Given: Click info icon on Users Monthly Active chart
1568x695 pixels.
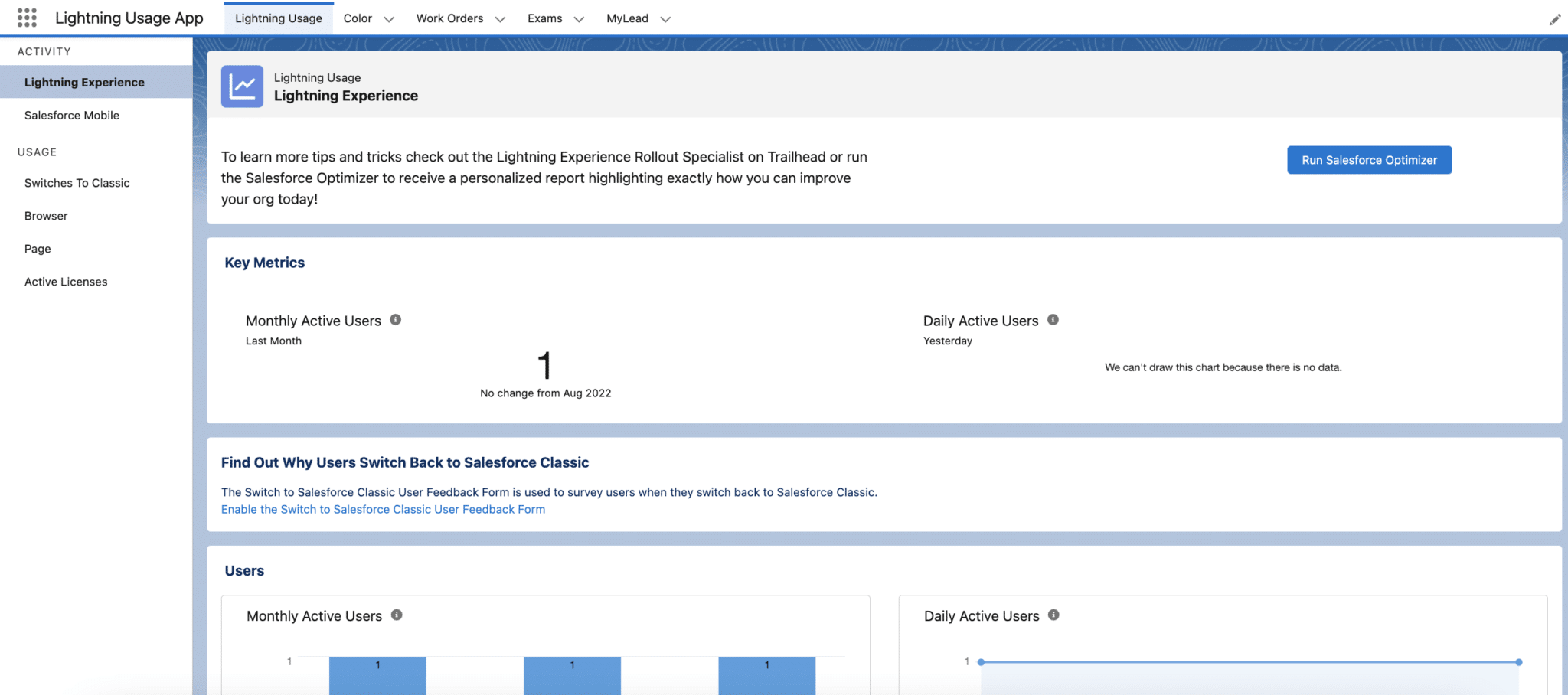Looking at the screenshot, I should click(x=397, y=613).
